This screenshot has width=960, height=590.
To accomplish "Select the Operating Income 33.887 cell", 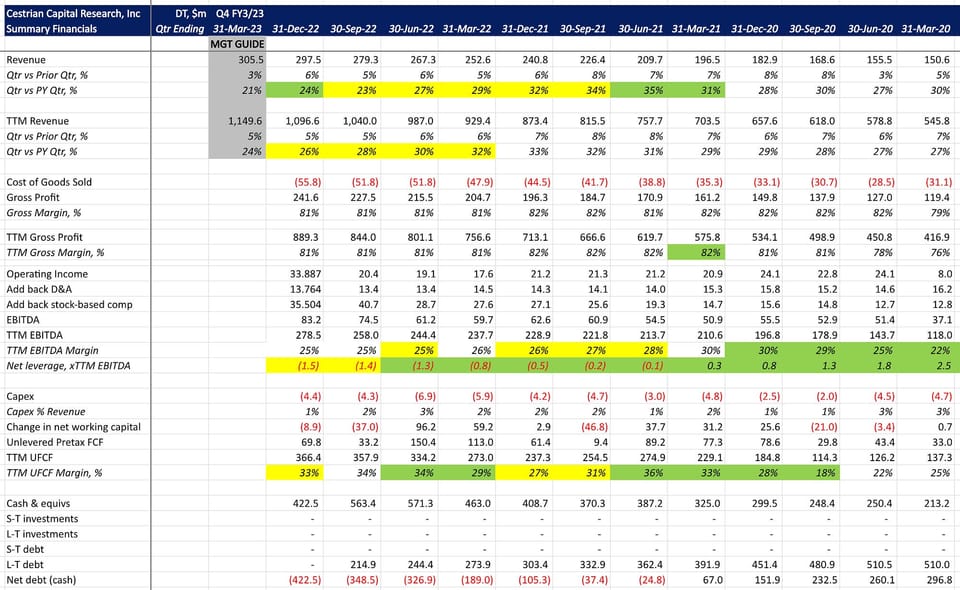I will (x=294, y=274).
